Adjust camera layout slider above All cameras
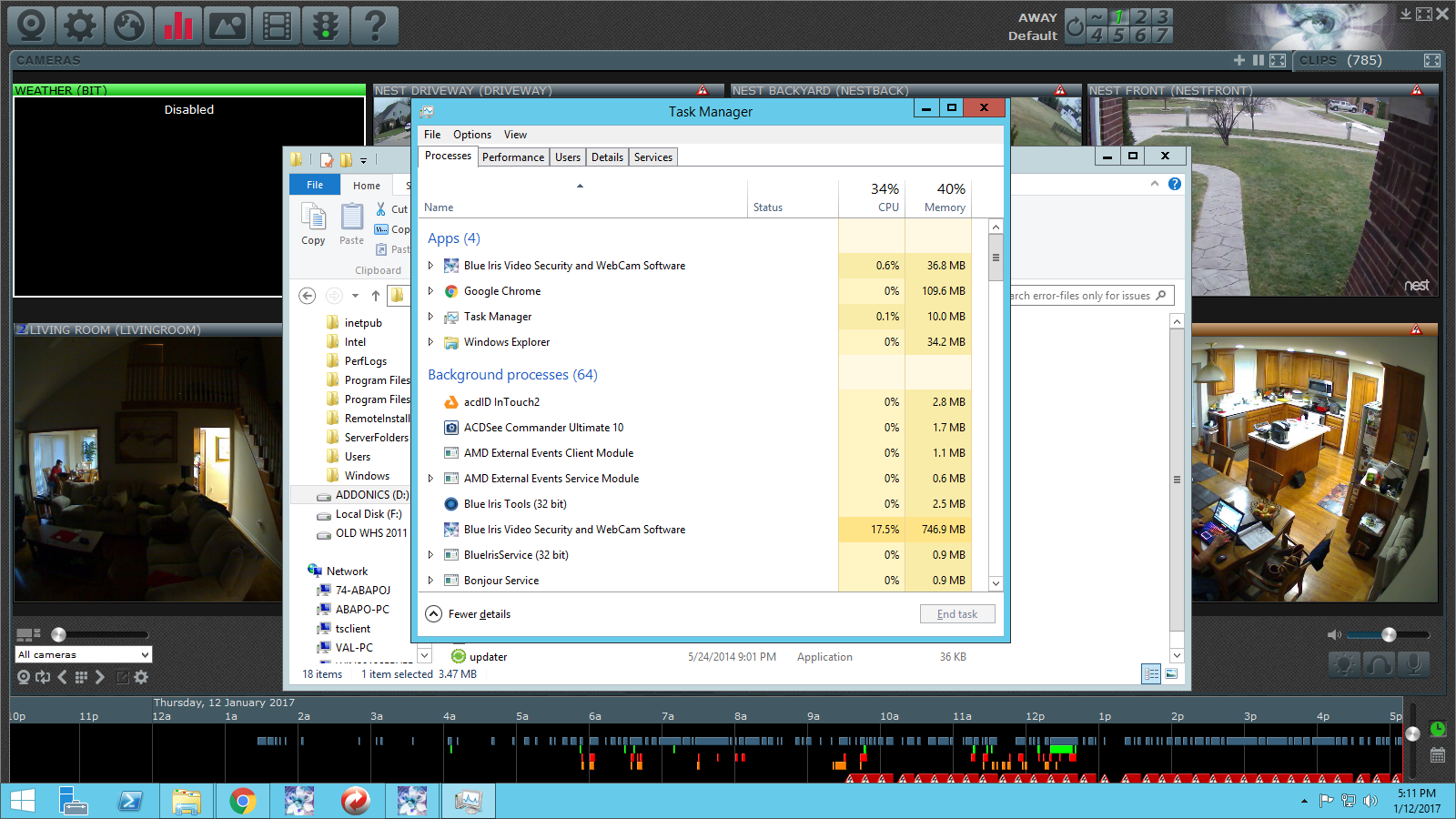 [x=58, y=634]
